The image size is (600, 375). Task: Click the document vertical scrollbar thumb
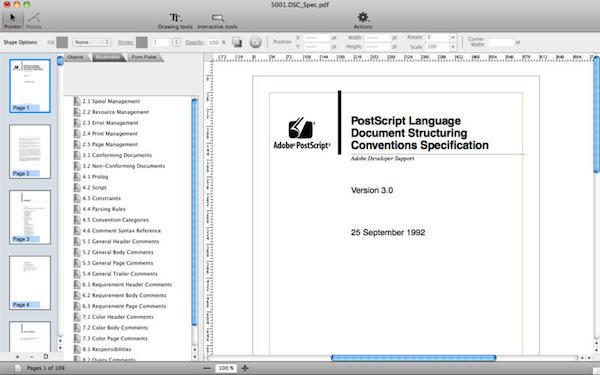click(x=596, y=114)
